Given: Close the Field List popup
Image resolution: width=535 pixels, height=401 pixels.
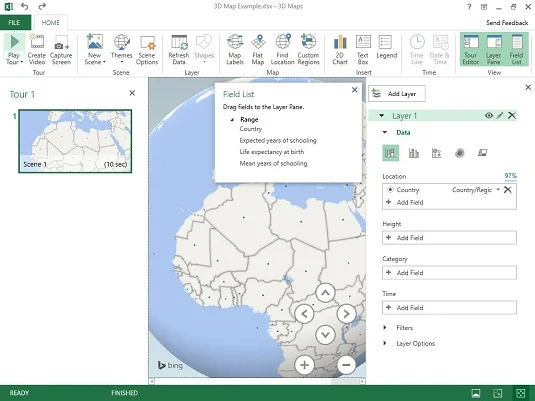Looking at the screenshot, I should pos(355,90).
